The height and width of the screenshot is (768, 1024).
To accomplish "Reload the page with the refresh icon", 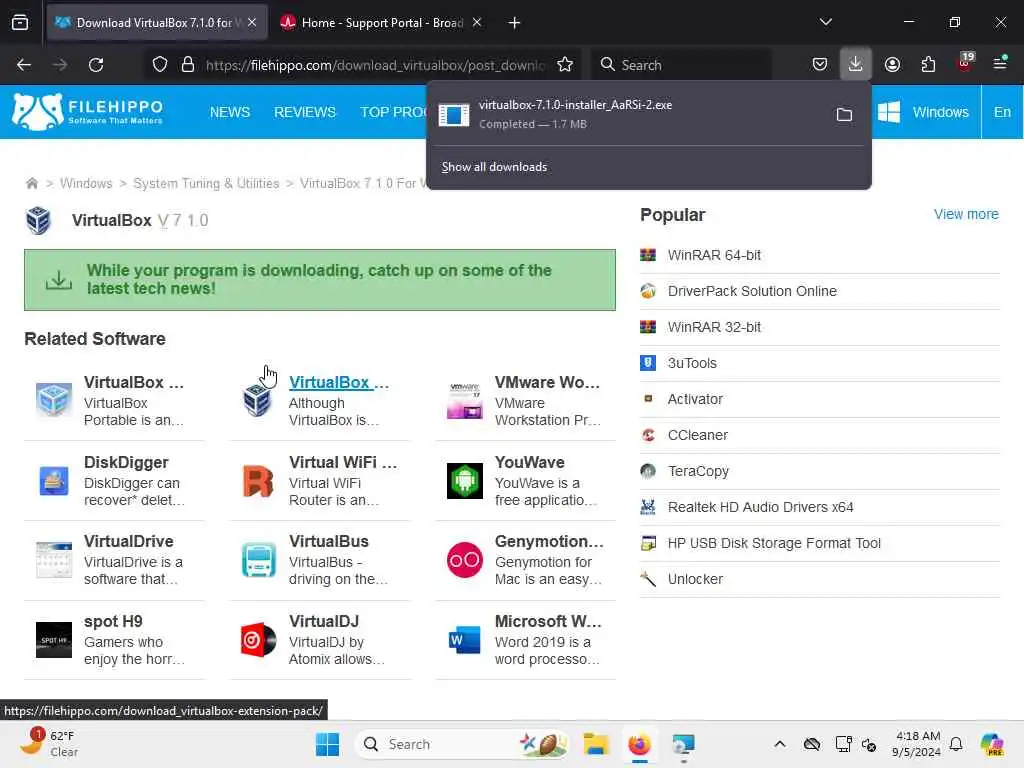I will coord(96,65).
